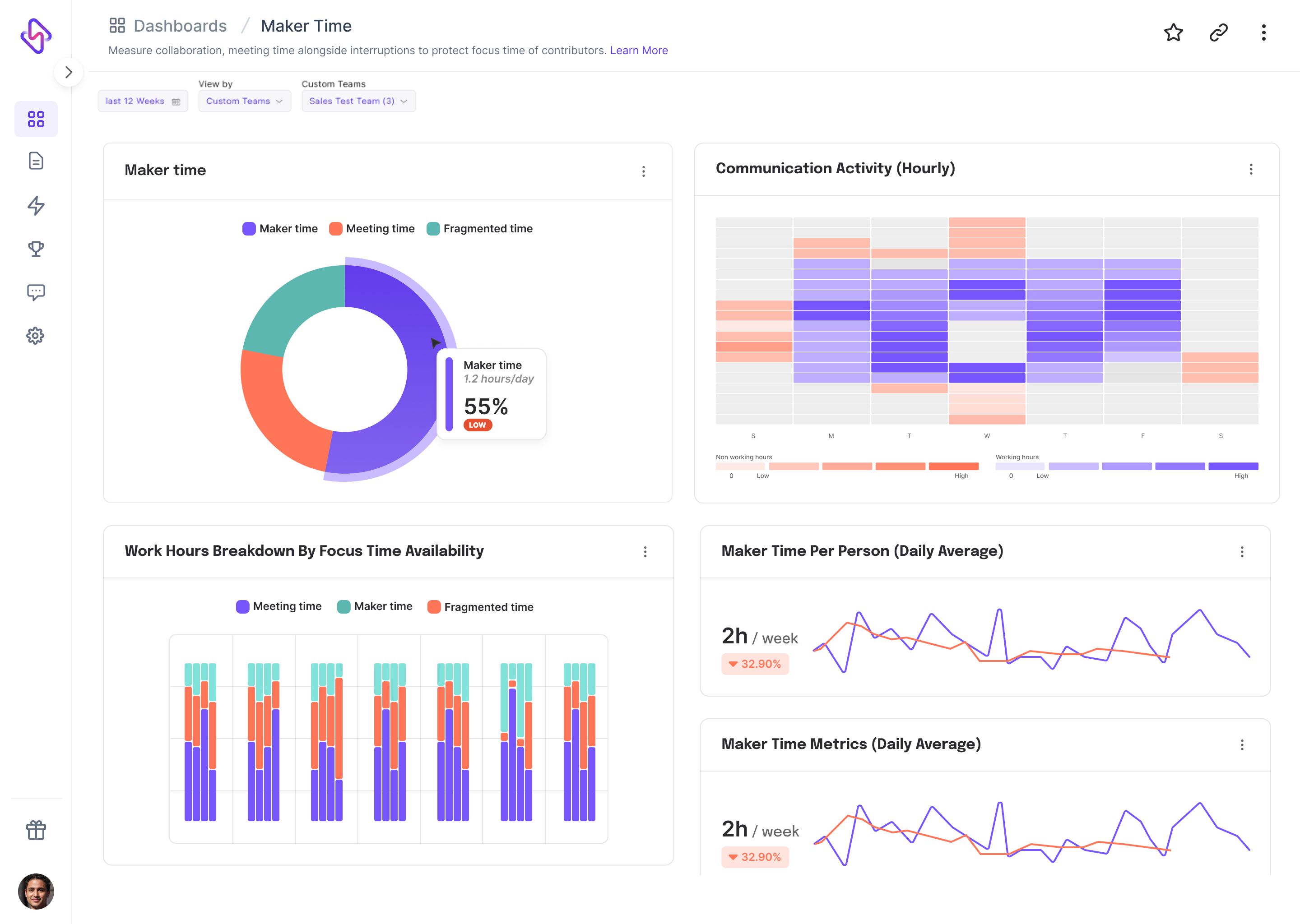Open the Custom Teams view dropdown

(244, 101)
